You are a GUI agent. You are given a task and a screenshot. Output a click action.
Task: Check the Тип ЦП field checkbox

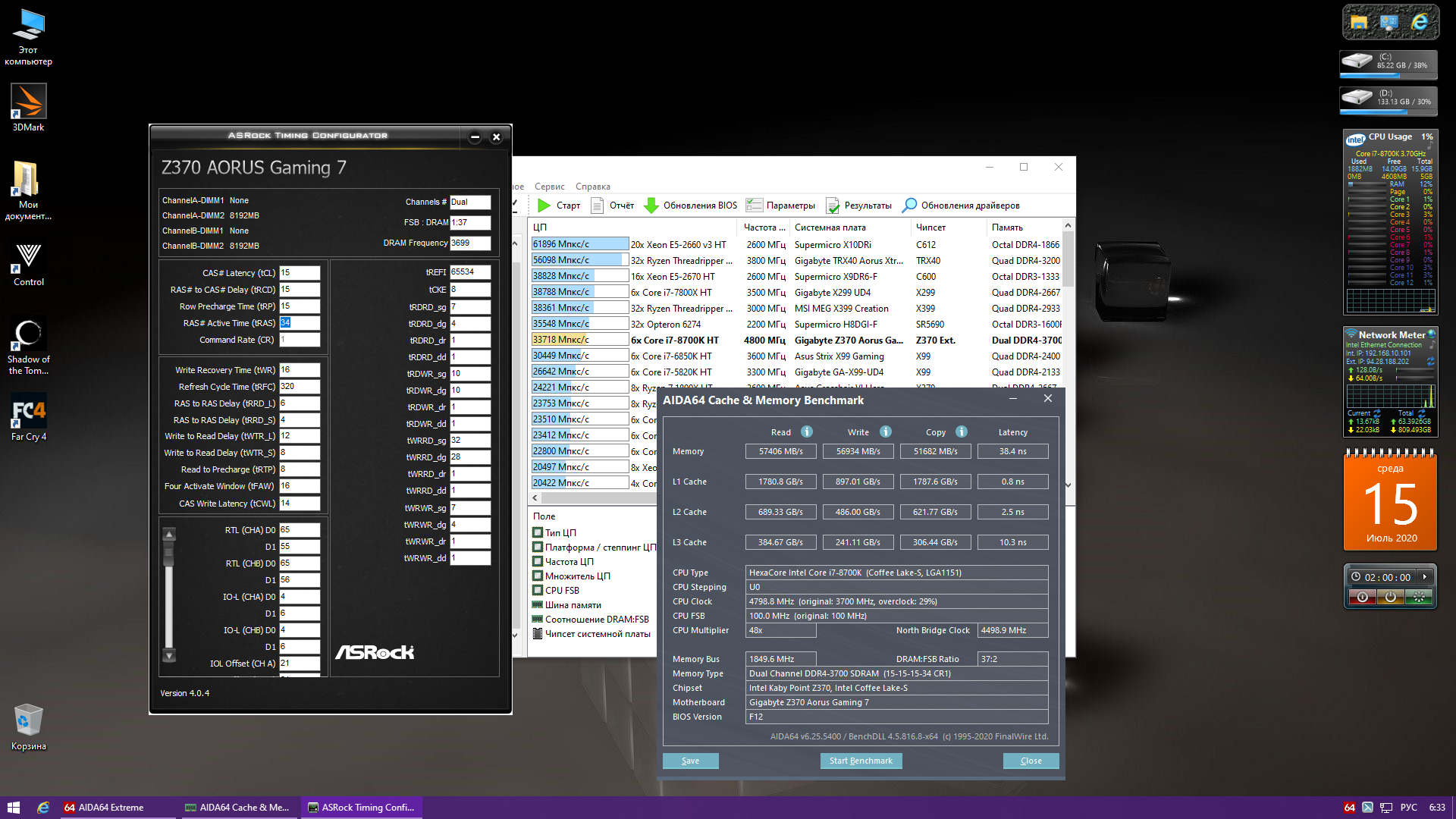tap(538, 532)
